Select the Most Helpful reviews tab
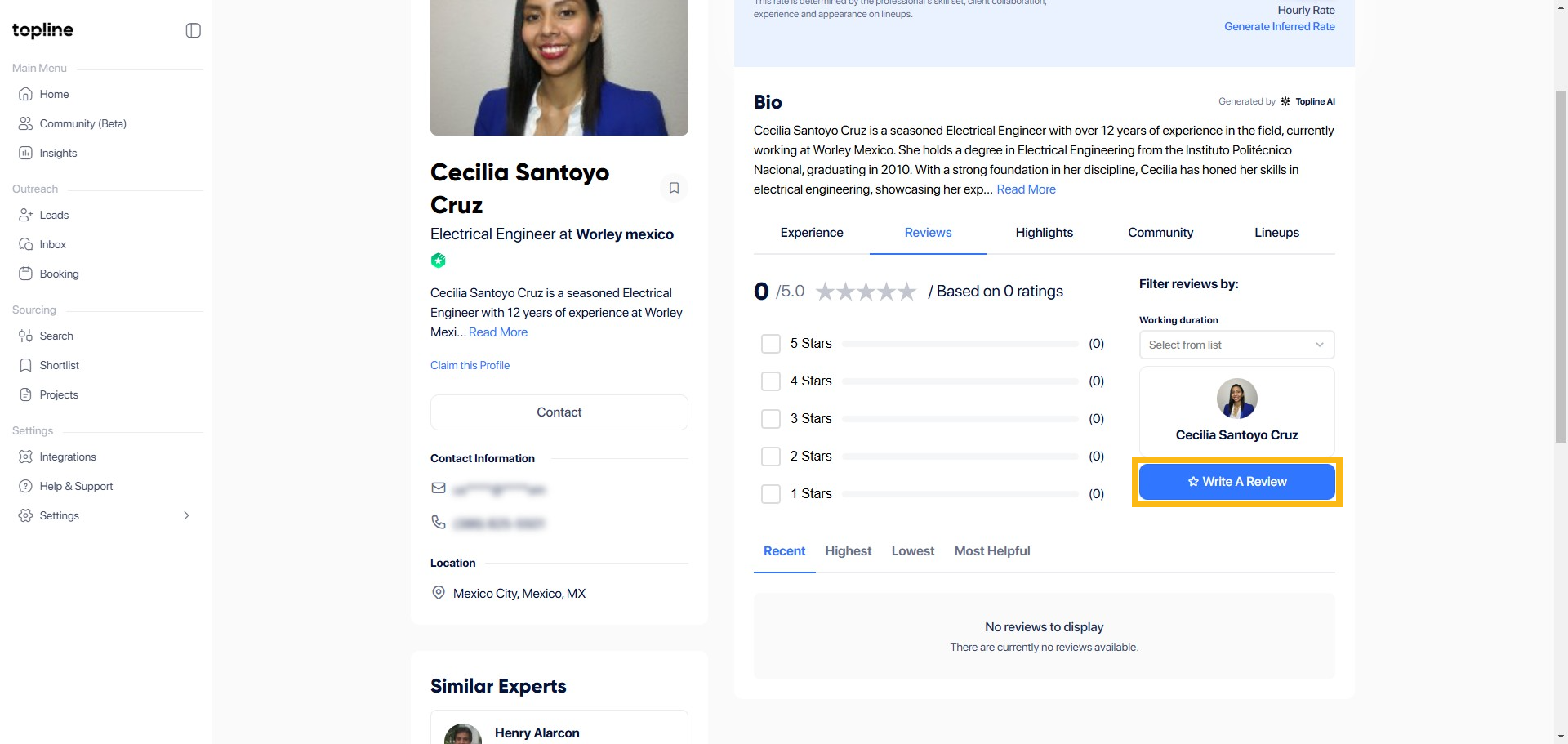 (991, 551)
